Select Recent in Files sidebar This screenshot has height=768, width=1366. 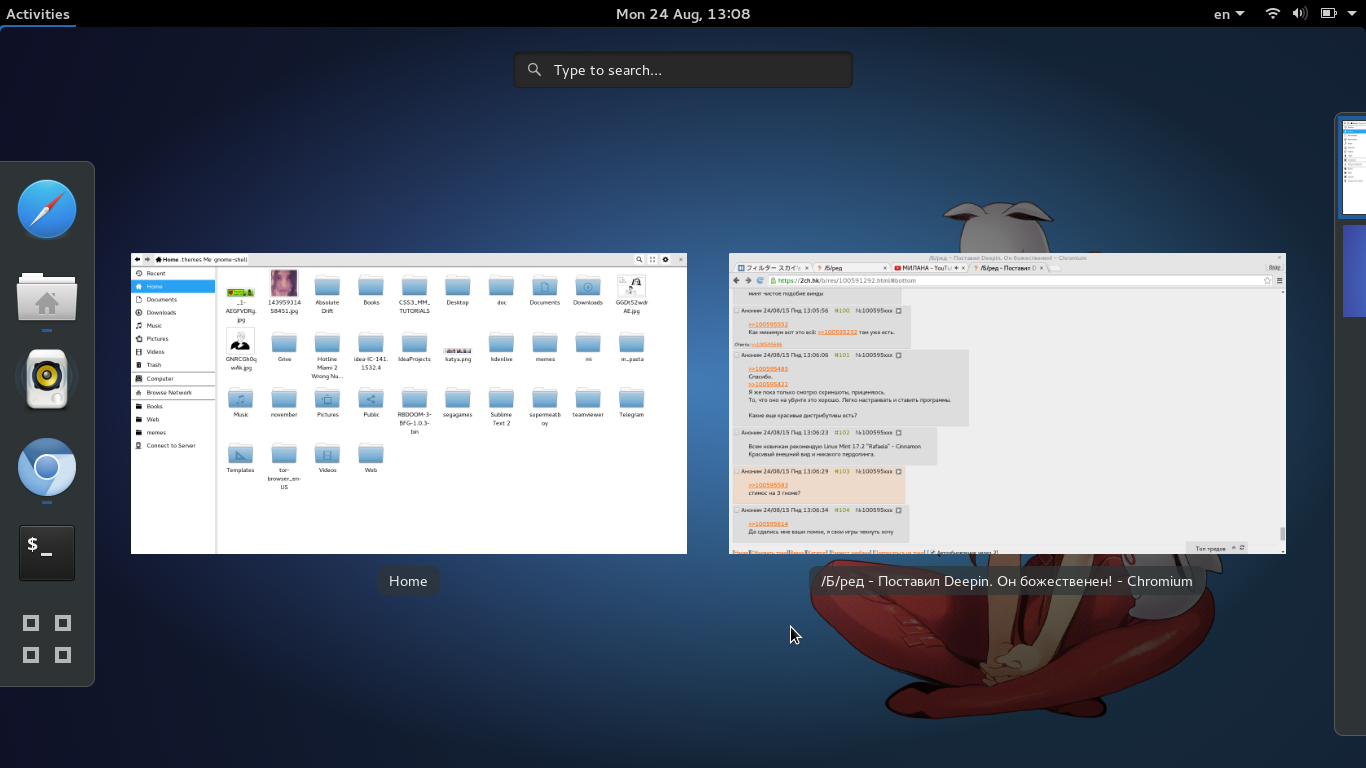point(173,273)
